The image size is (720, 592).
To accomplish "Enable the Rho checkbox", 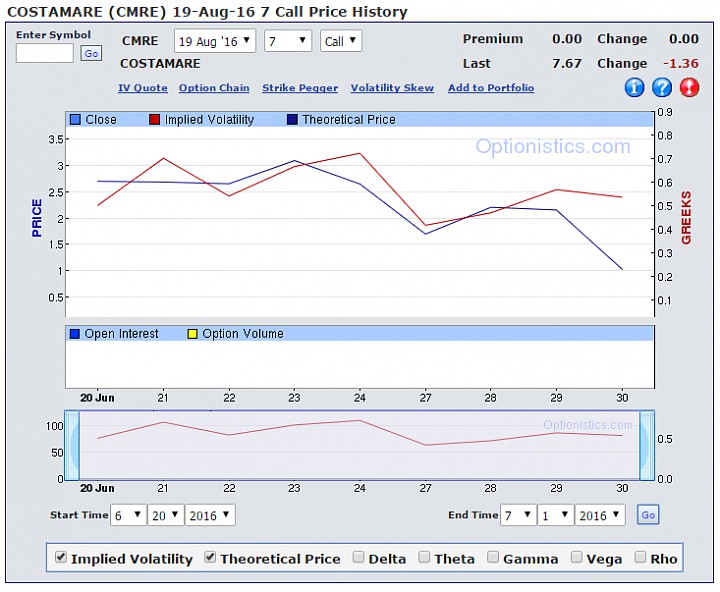I will (640, 557).
